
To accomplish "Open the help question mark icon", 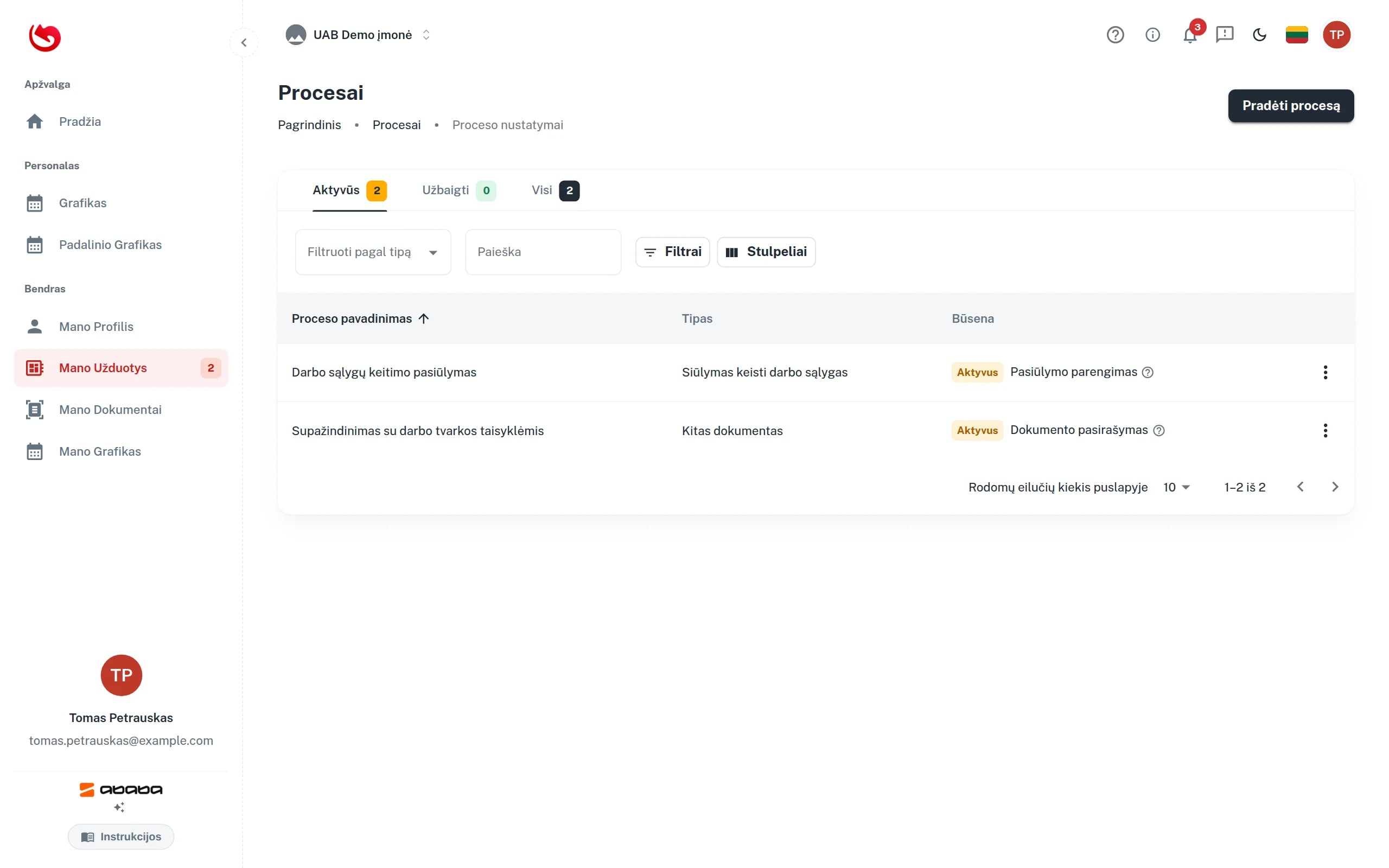I will [1114, 35].
